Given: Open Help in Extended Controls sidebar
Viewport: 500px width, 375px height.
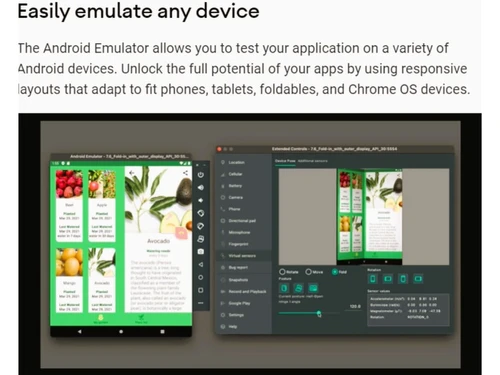Looking at the screenshot, I should (244, 327).
